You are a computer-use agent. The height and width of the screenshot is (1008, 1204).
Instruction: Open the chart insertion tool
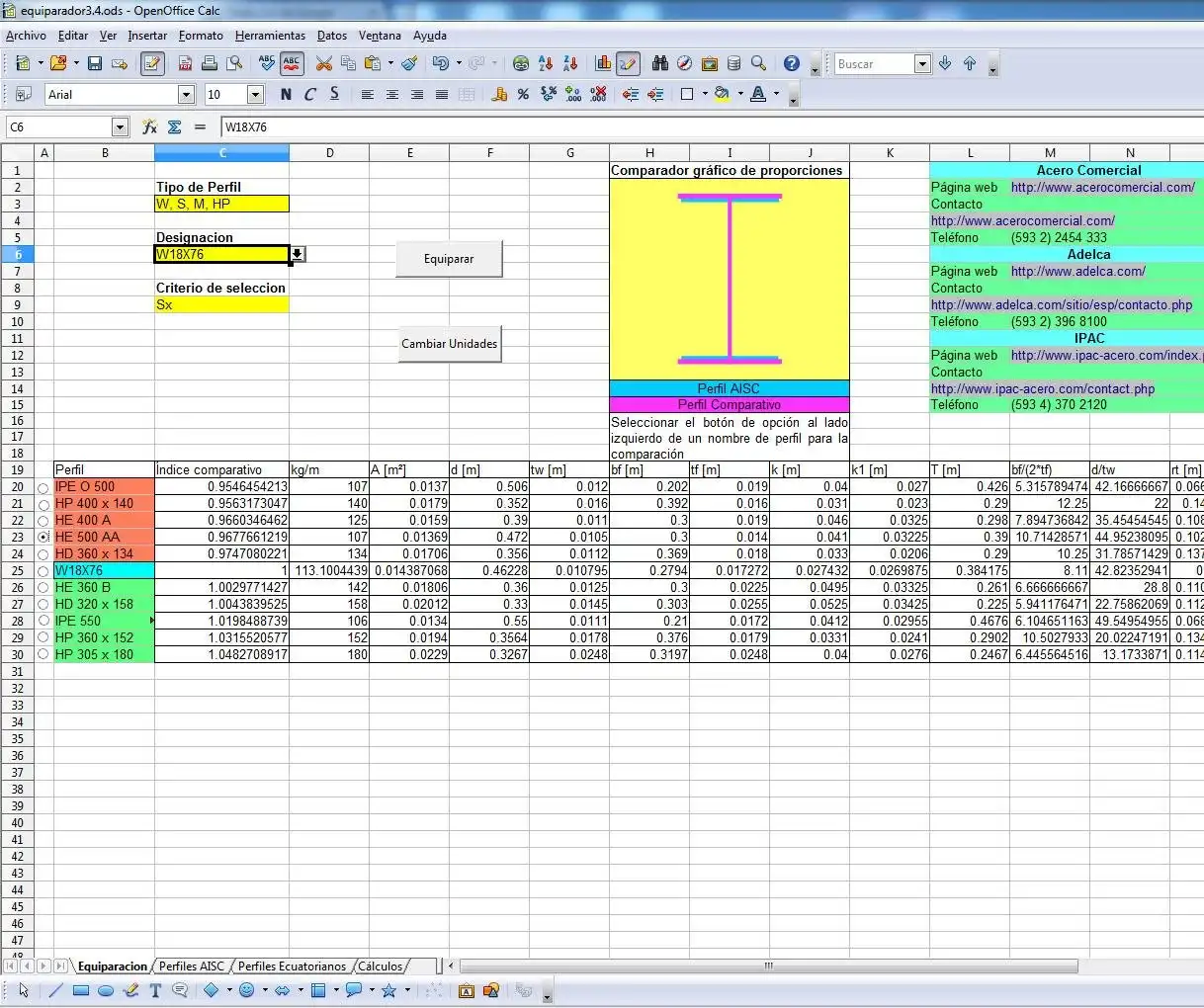click(604, 62)
